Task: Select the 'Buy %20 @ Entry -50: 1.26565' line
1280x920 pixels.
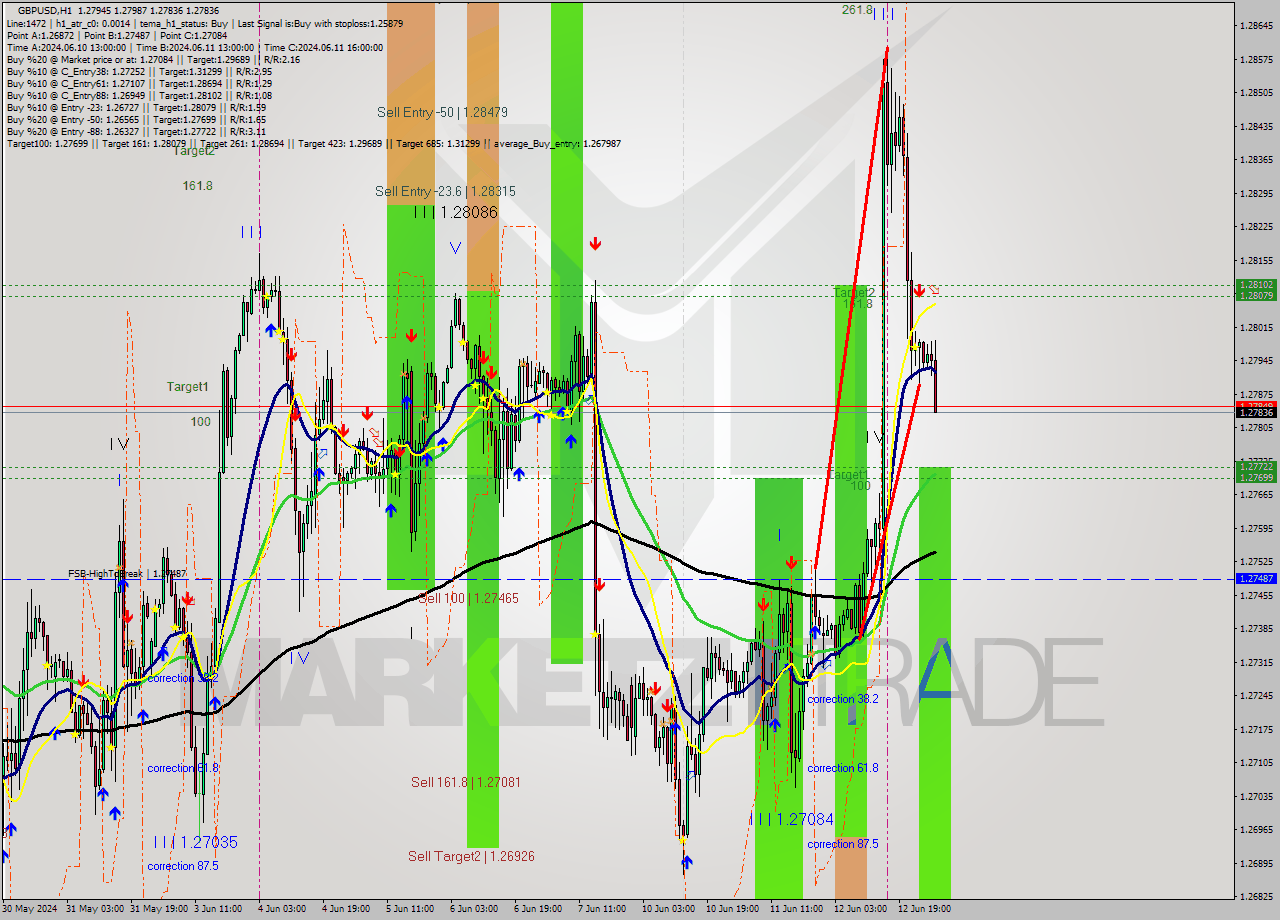Action: (136, 119)
